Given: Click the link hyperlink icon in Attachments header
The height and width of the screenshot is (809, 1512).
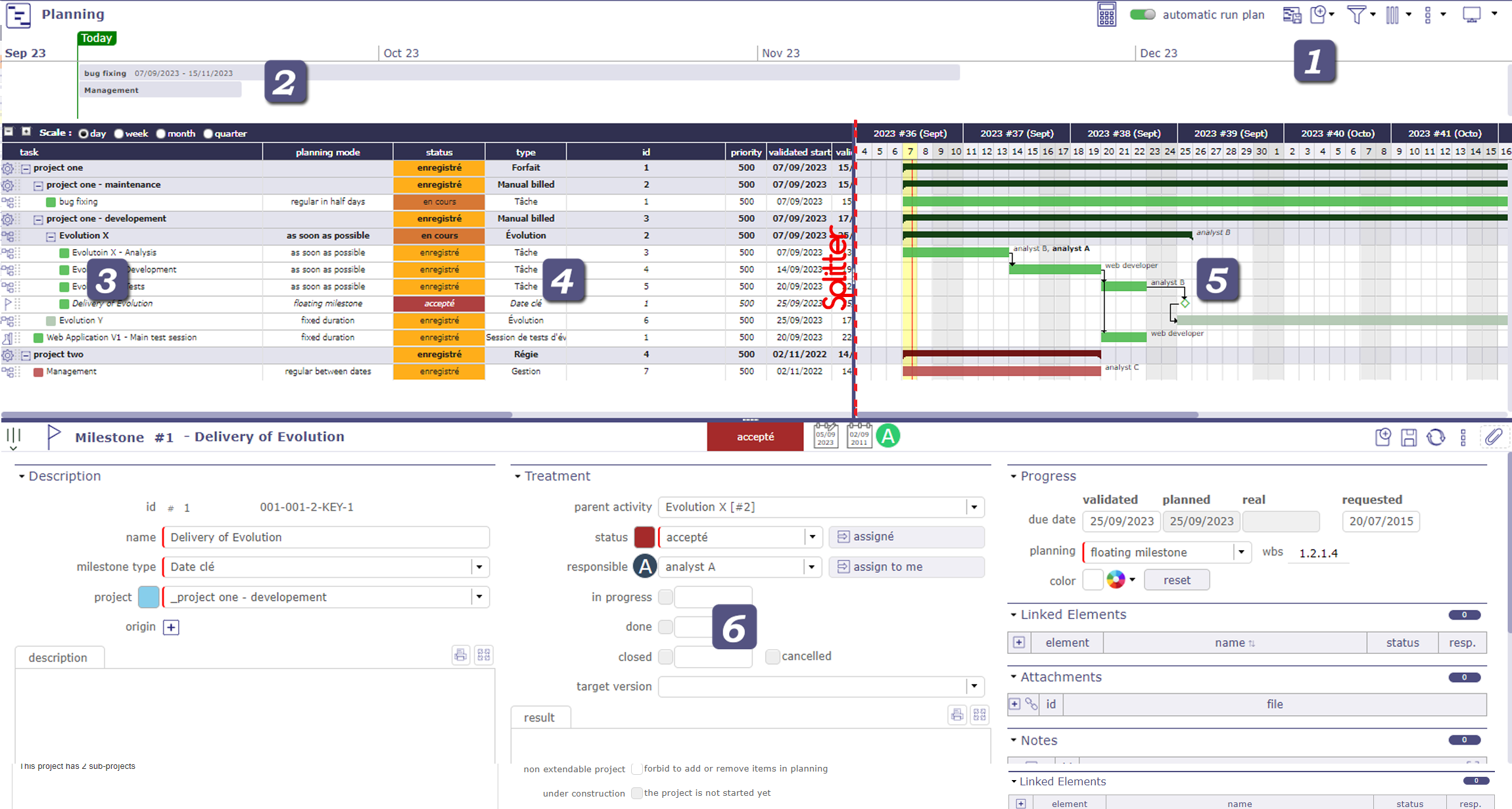Looking at the screenshot, I should pos(1031,704).
